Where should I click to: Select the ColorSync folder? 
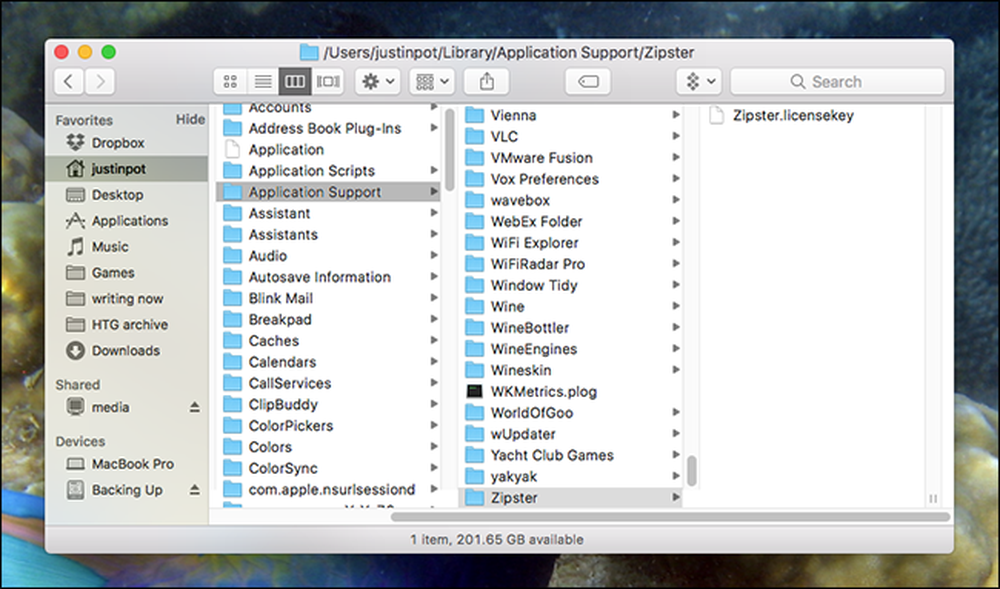328,468
